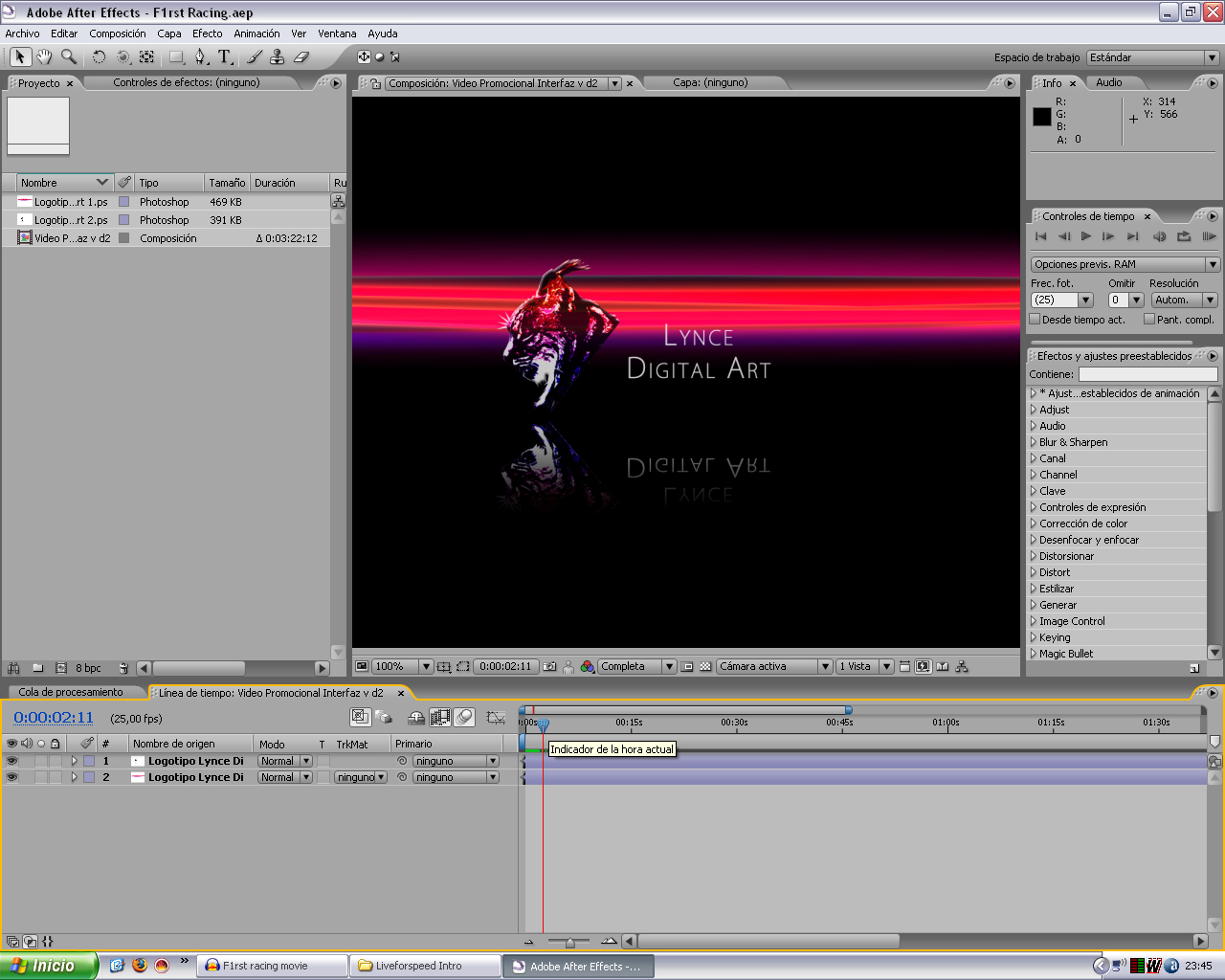This screenshot has height=980, width=1225.
Task: Click the 8 bpc color depth button
Action: point(88,668)
